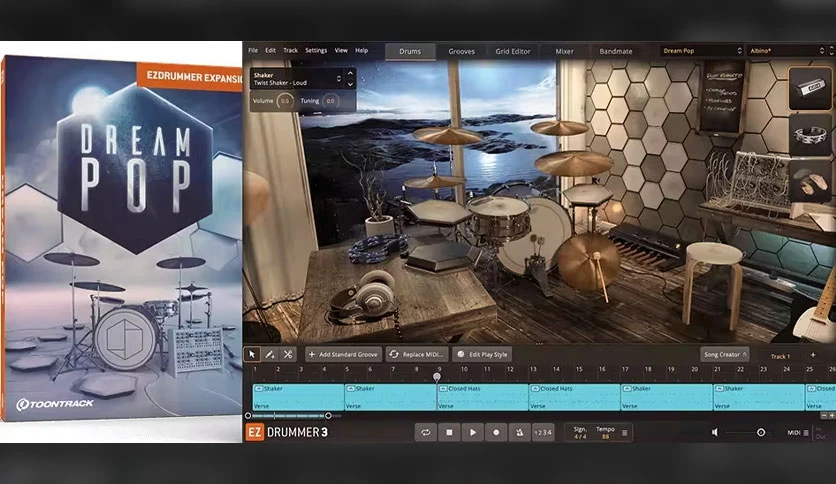Open the Settings menu

[x=316, y=50]
